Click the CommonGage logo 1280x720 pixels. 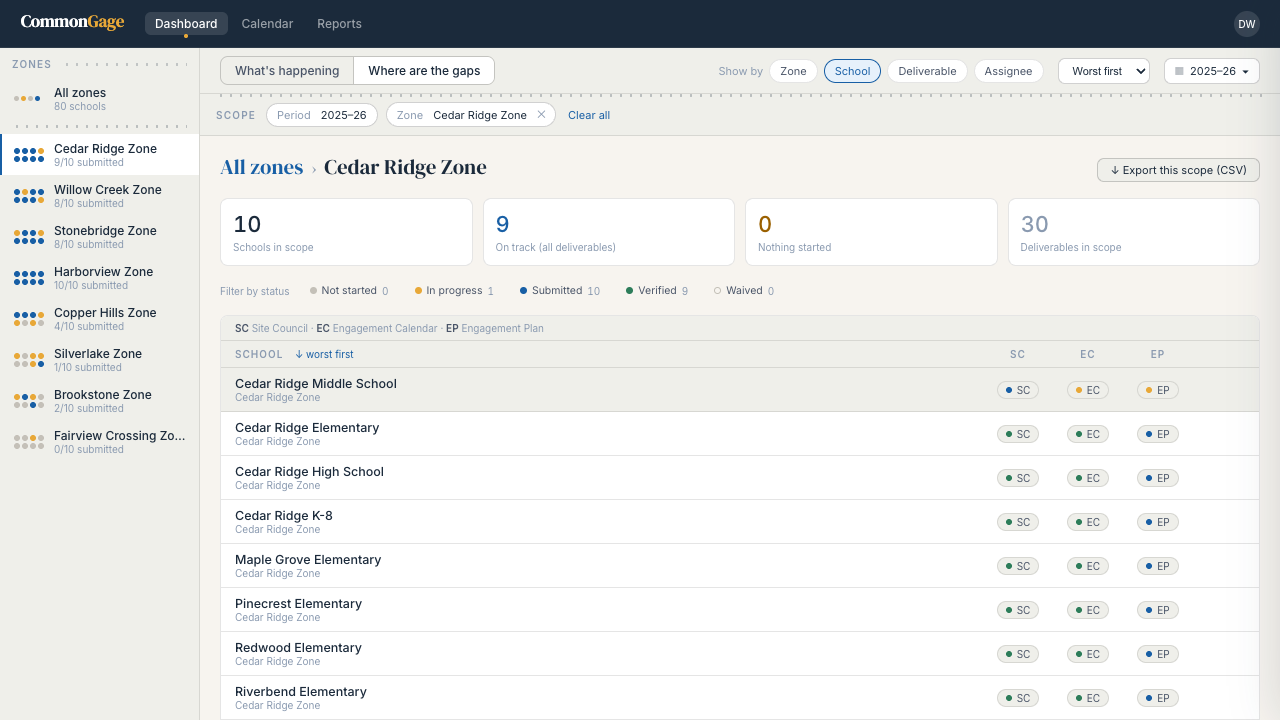72,22
